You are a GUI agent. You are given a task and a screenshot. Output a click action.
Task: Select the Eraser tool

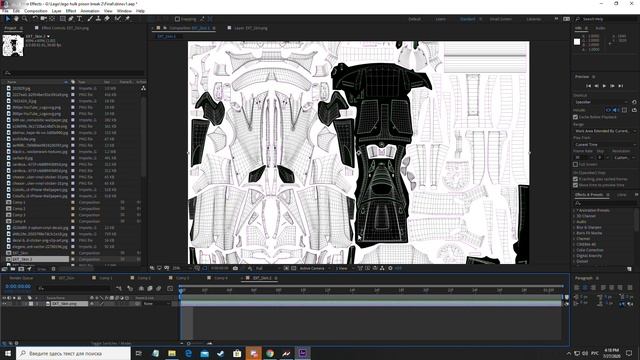107,19
